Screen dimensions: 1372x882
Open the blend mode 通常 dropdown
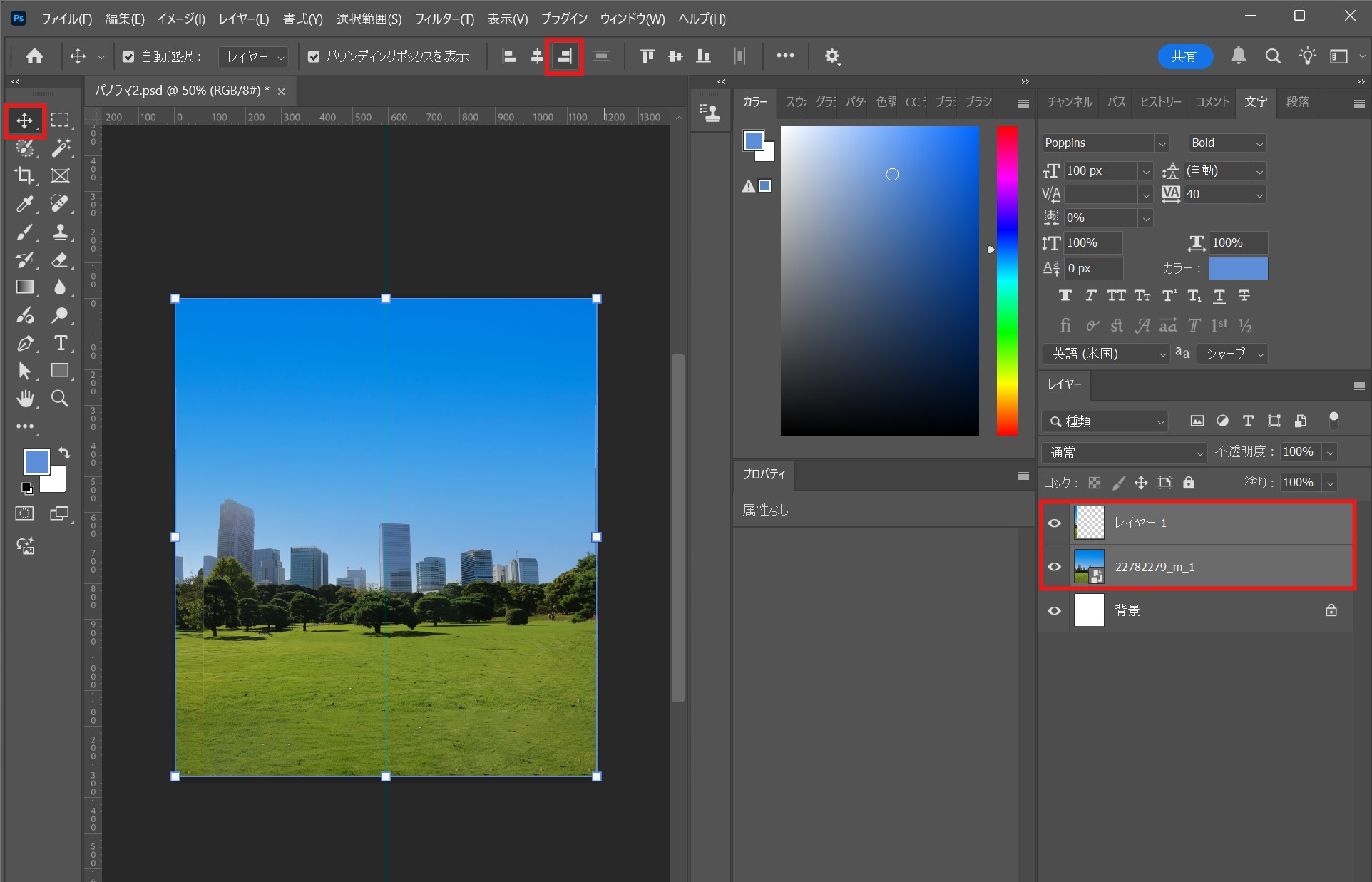click(x=1124, y=453)
